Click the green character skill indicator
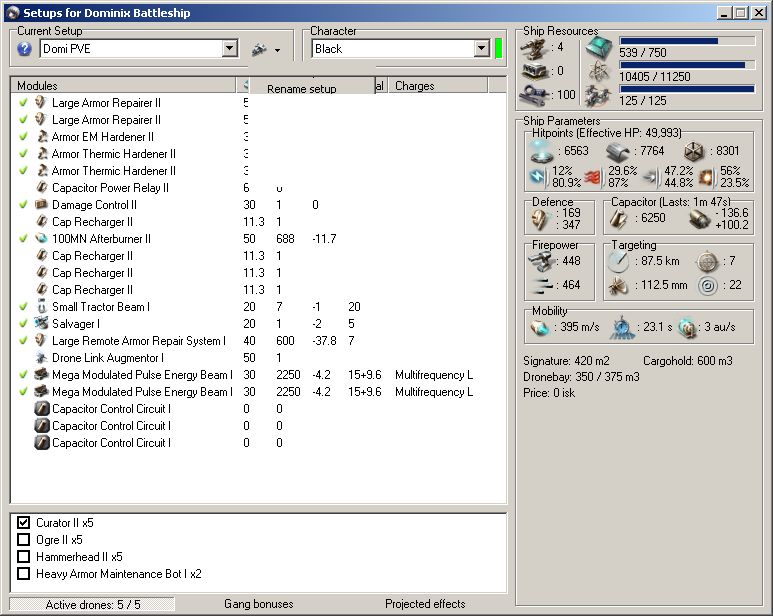 coord(498,48)
